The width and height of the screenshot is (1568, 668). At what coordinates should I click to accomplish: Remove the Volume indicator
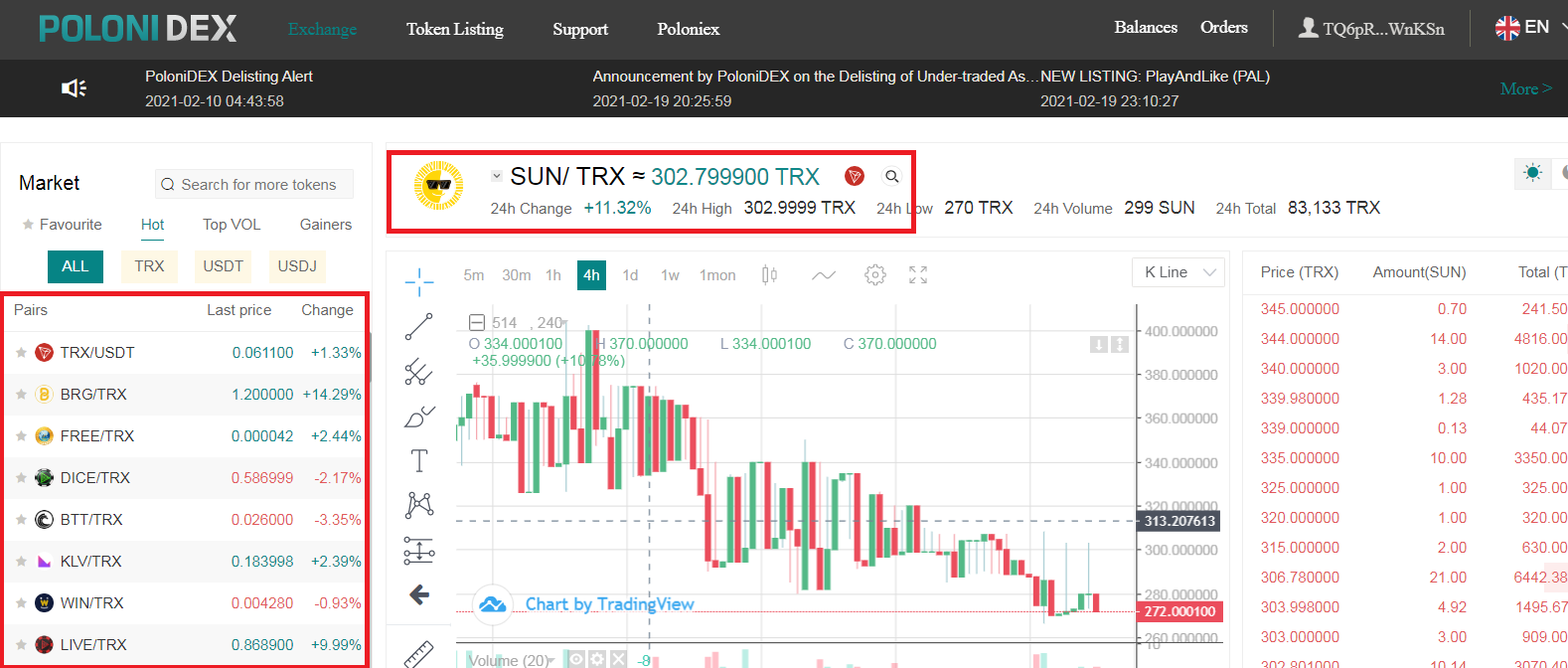click(618, 659)
